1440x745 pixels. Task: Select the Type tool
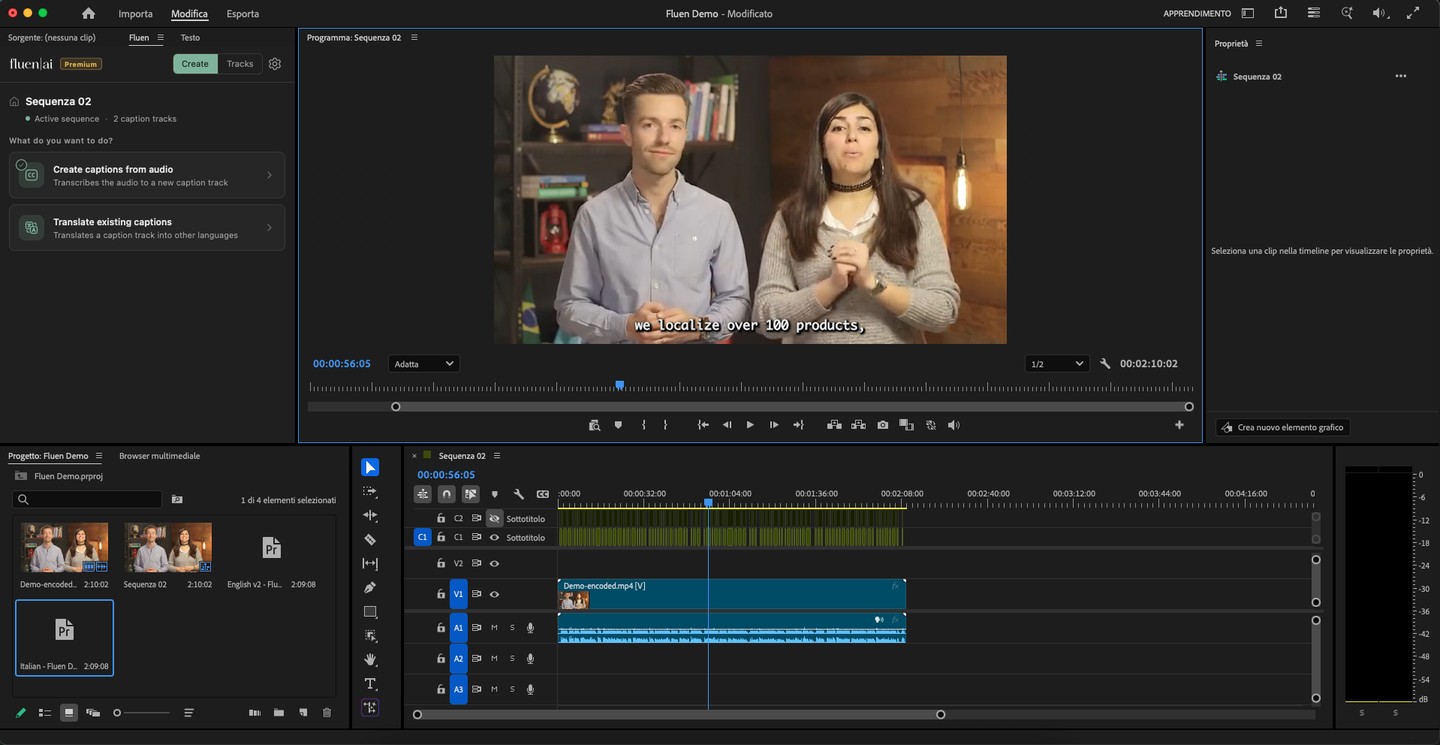[370, 684]
